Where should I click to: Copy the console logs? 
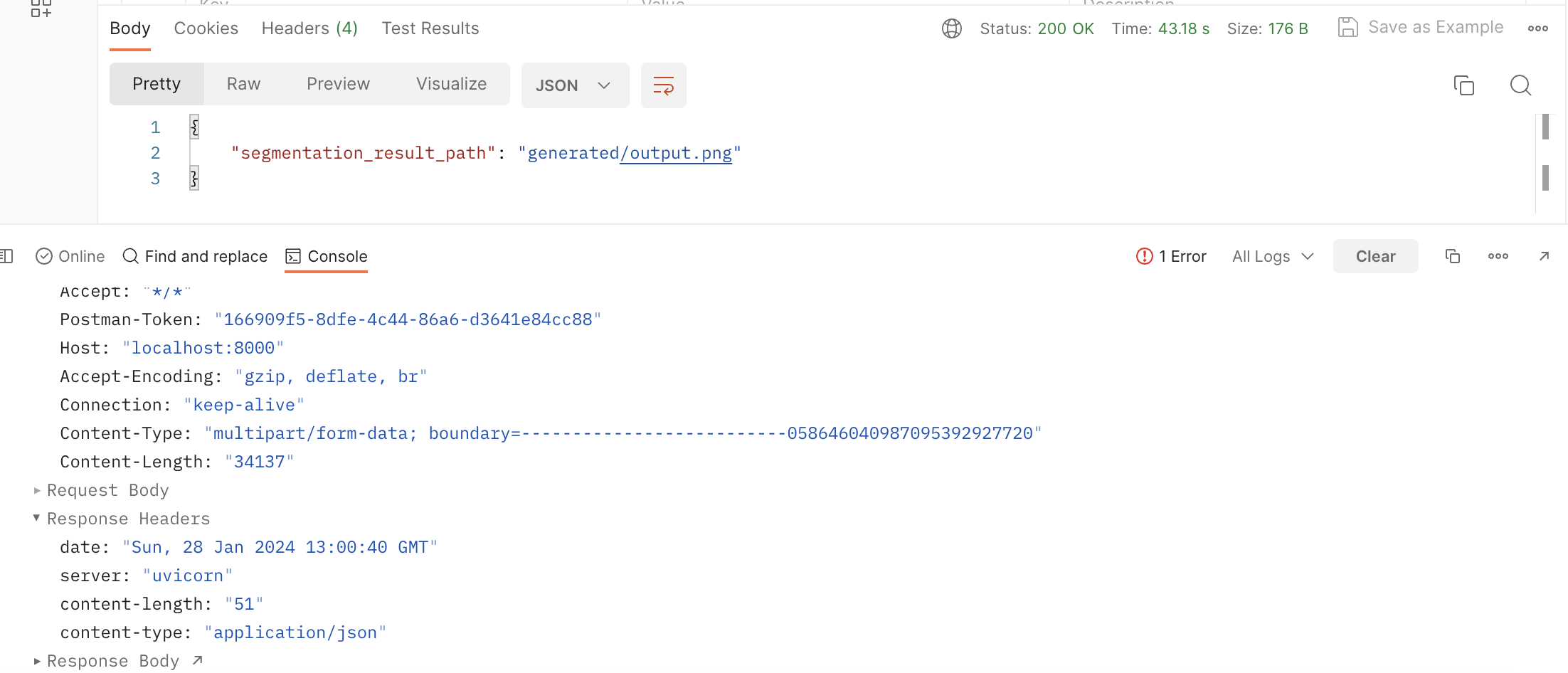[x=1452, y=256]
